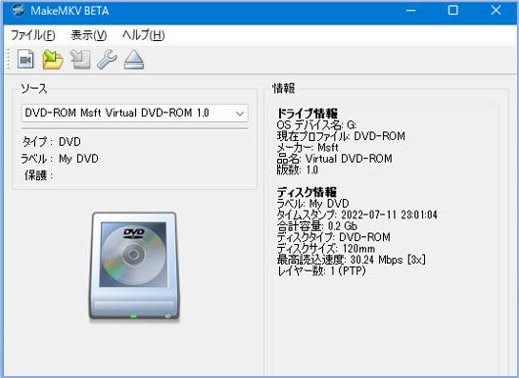This screenshot has height=378, width=519.
Task: Minimize the MakeMKV window
Action: point(411,11)
